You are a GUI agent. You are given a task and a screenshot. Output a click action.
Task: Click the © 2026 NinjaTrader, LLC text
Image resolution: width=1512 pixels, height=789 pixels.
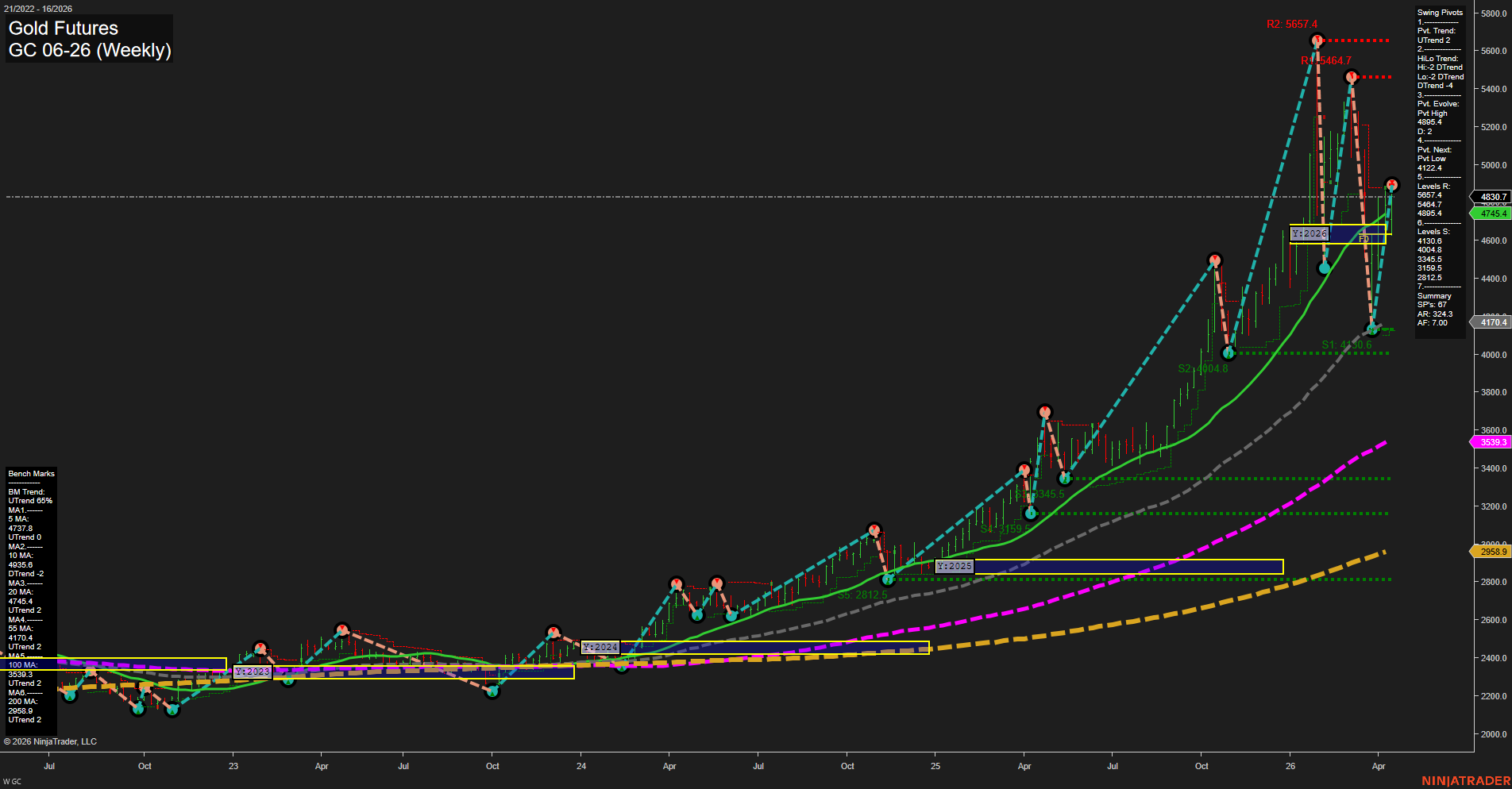tap(51, 741)
